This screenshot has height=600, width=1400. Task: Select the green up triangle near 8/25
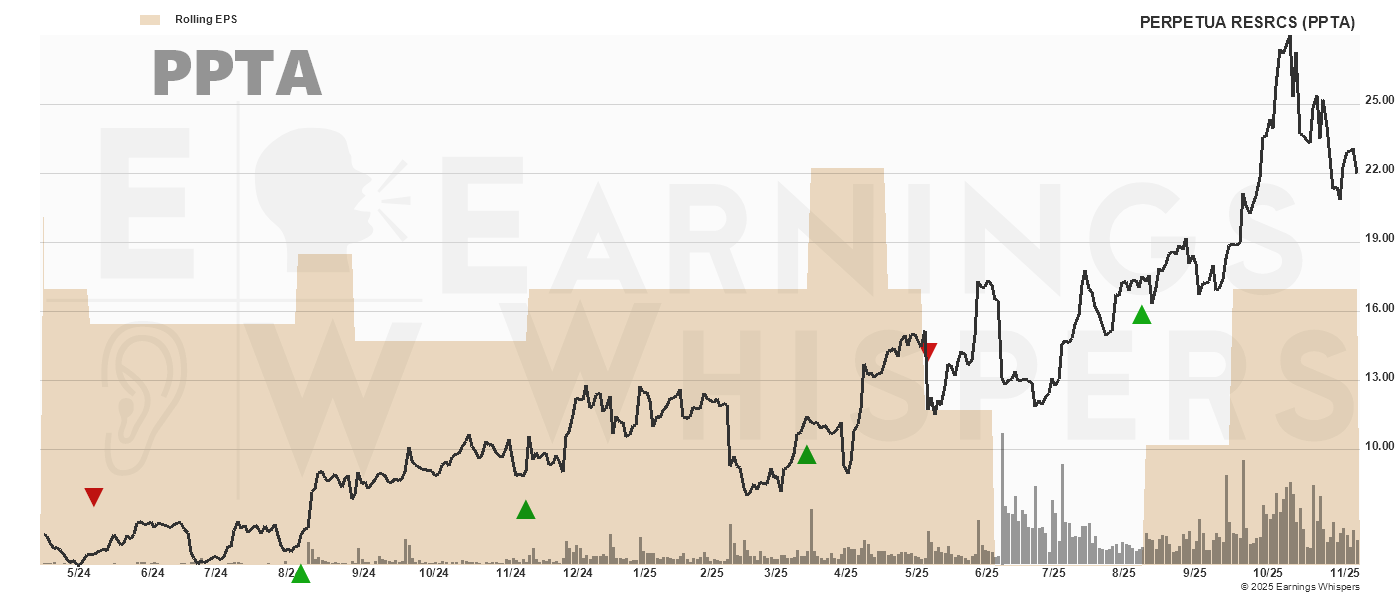(x=1142, y=315)
